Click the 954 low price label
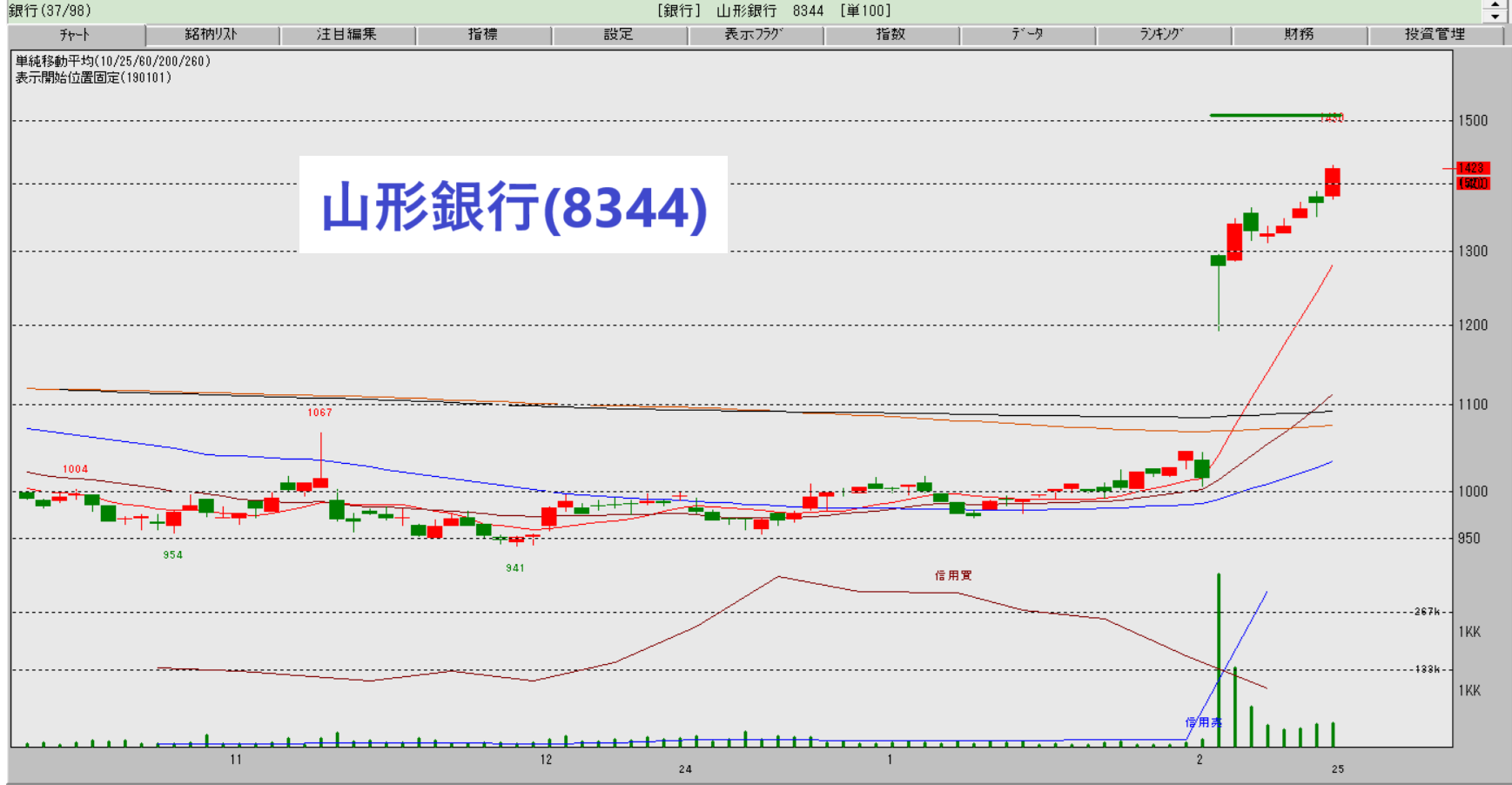Viewport: 1512px width, 785px height. 173,555
